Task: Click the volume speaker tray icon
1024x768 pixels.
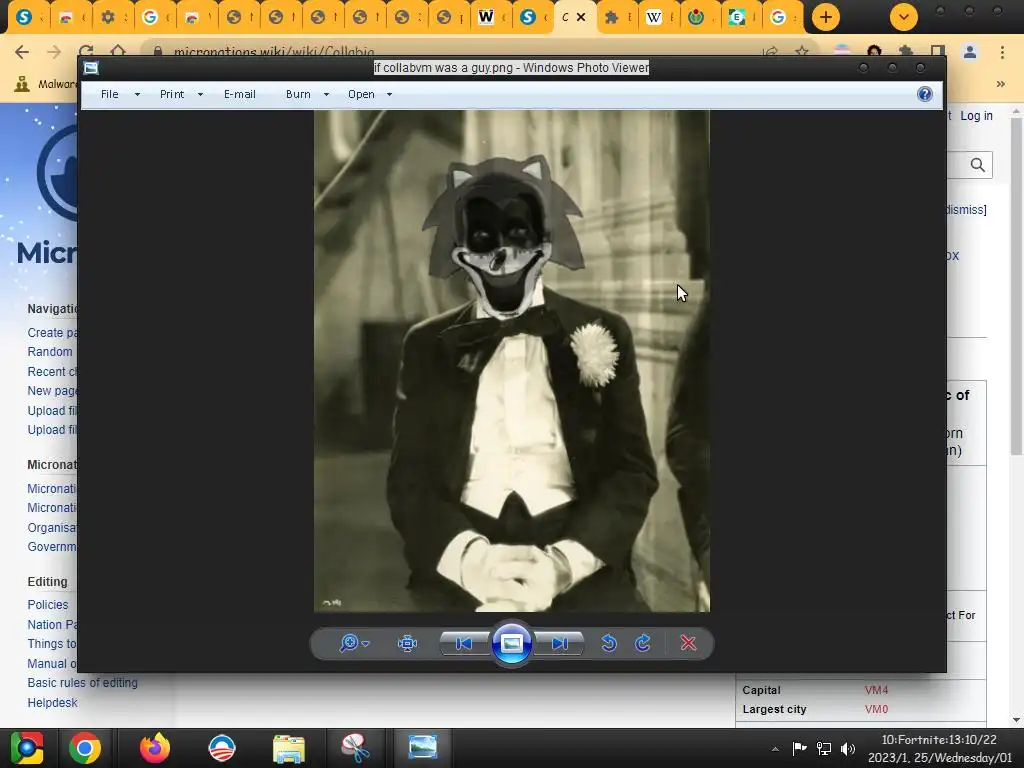Action: 848,748
